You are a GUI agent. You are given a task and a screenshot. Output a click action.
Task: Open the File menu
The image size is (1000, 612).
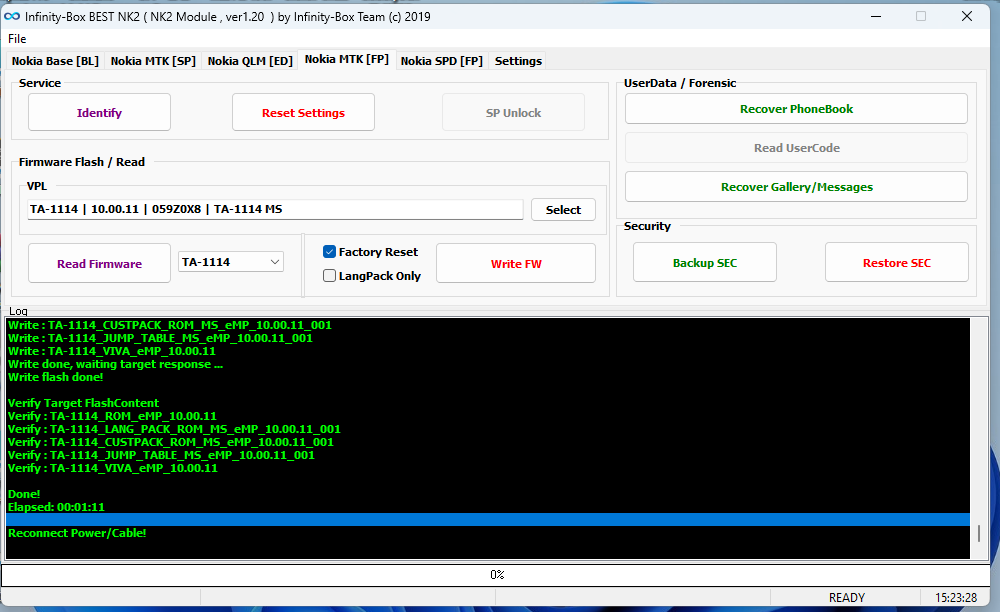pyautogui.click(x=17, y=38)
